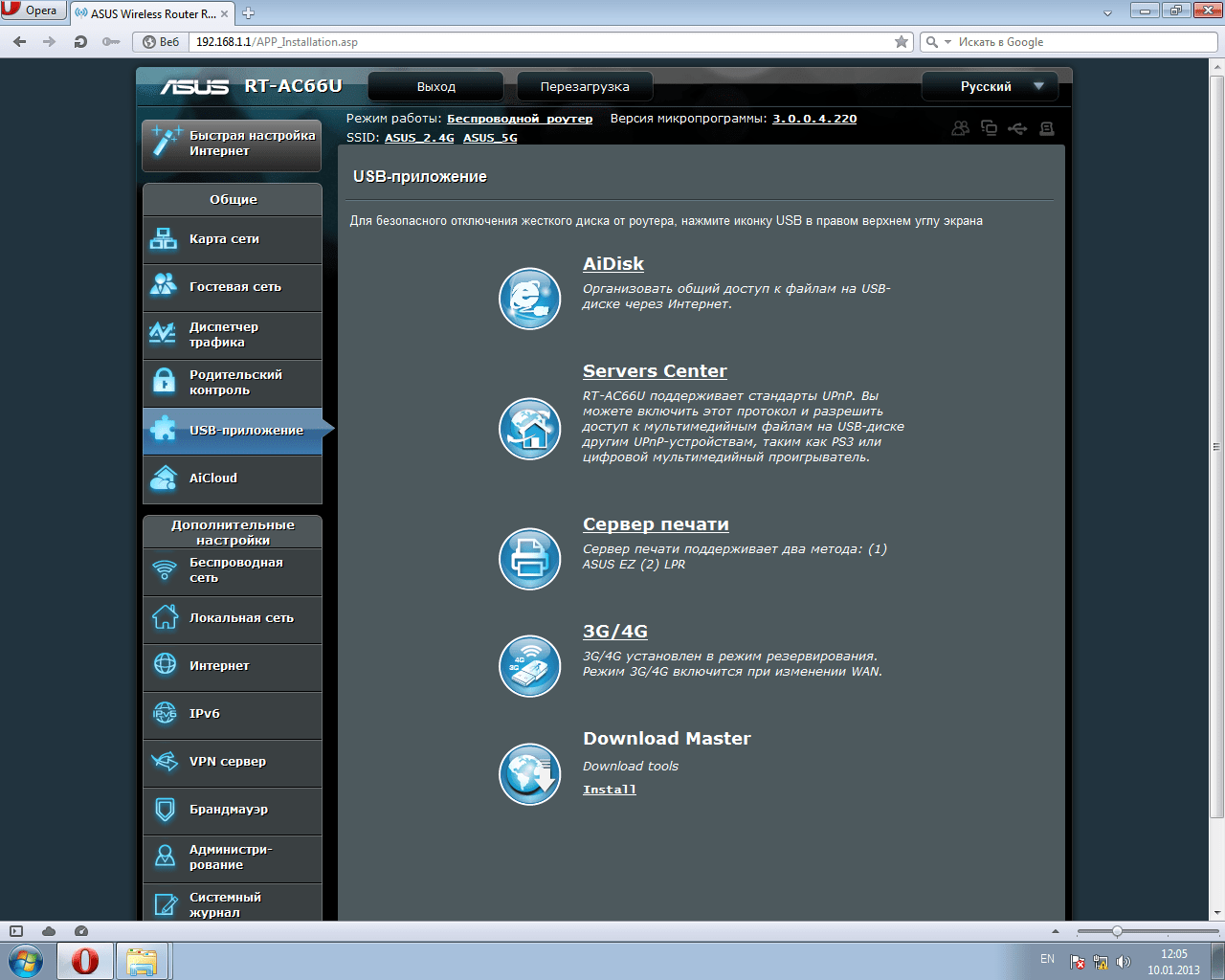Image resolution: width=1225 pixels, height=980 pixels.
Task: Open Локальная сеть settings
Action: coord(233,618)
